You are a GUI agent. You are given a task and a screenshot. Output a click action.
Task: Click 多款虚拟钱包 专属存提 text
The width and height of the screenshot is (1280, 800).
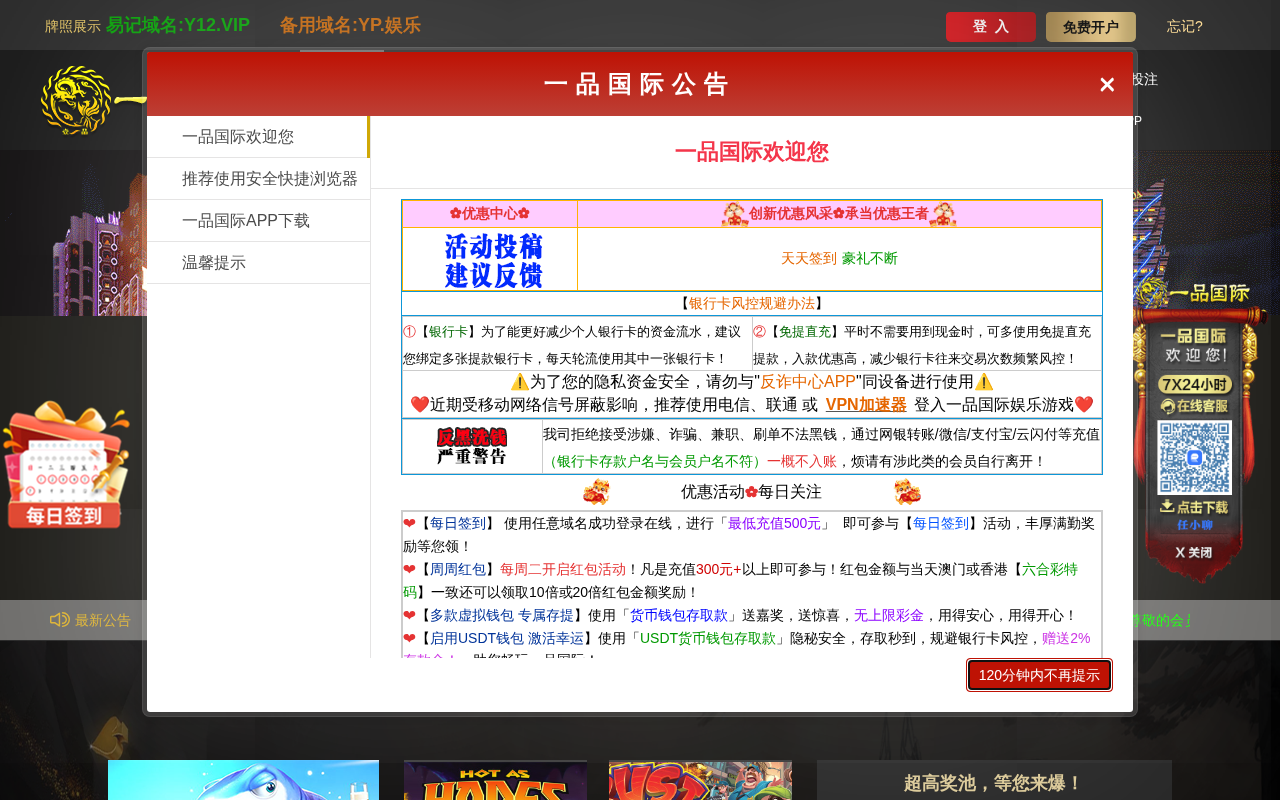tap(502, 615)
